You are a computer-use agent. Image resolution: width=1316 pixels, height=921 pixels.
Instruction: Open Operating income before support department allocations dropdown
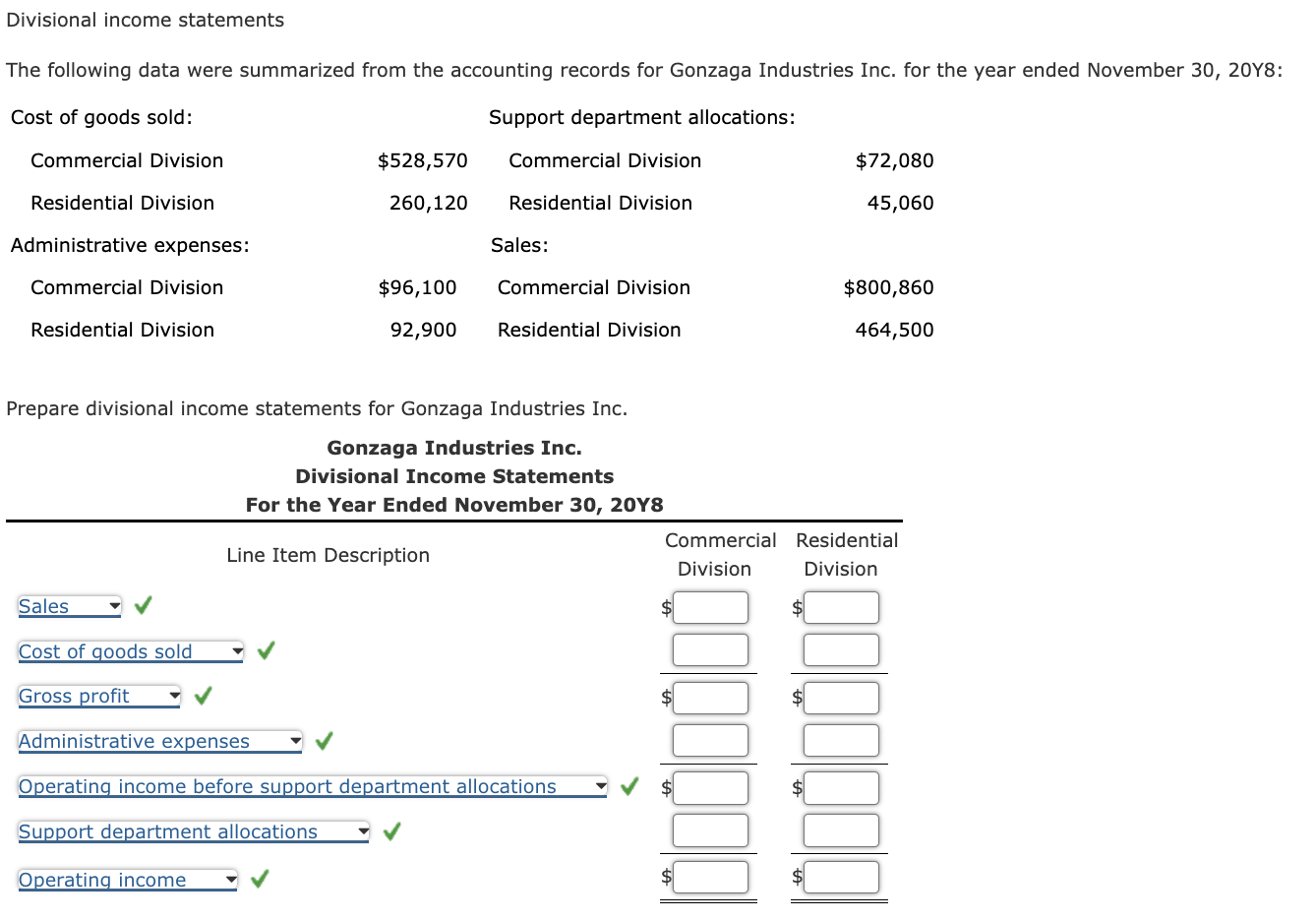click(313, 786)
